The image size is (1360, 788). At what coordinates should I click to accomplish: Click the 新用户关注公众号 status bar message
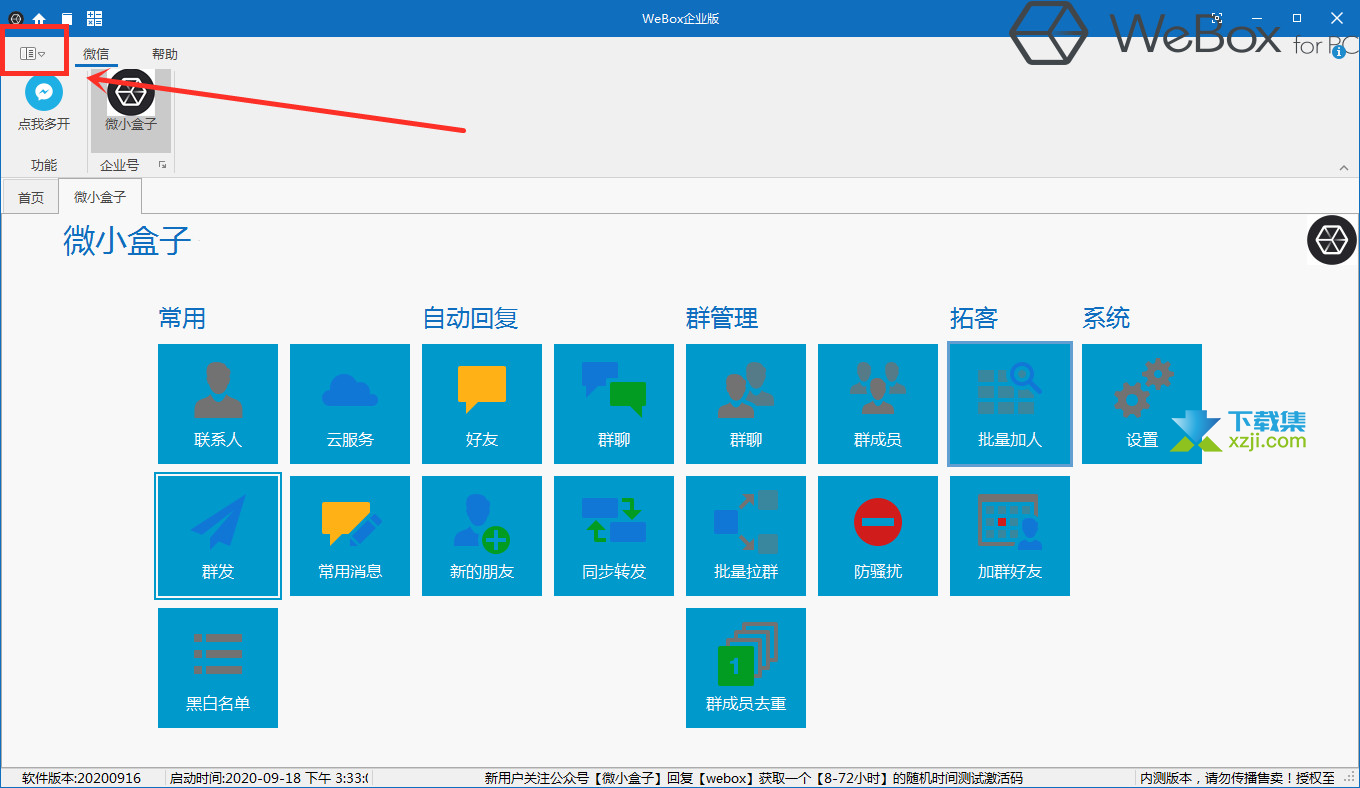754,778
